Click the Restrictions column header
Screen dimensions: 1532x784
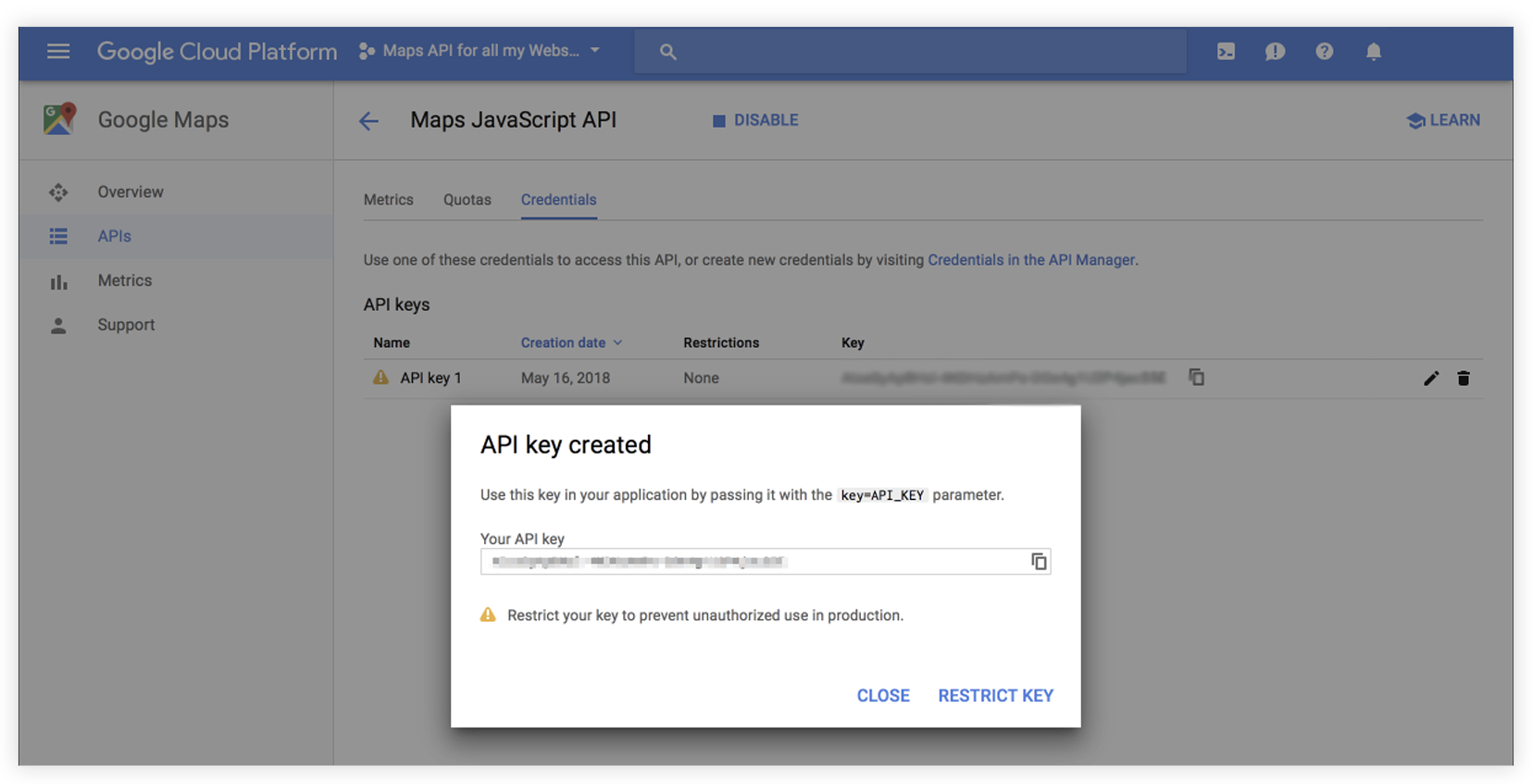(721, 342)
